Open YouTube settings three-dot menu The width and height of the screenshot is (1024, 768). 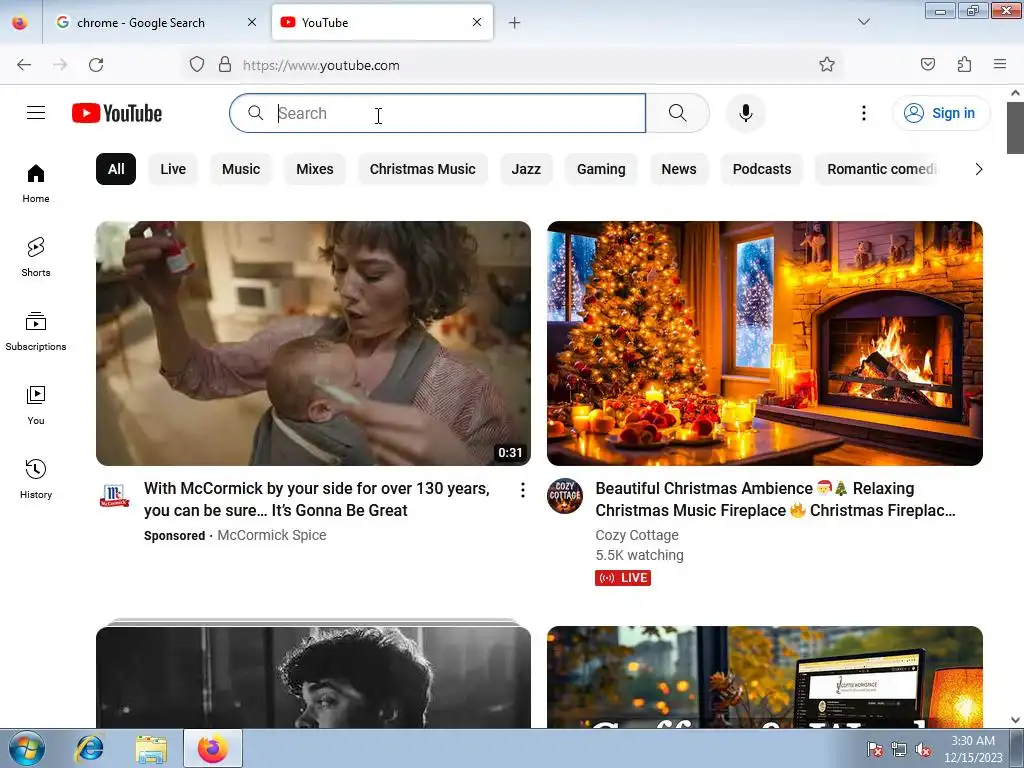[x=863, y=113]
